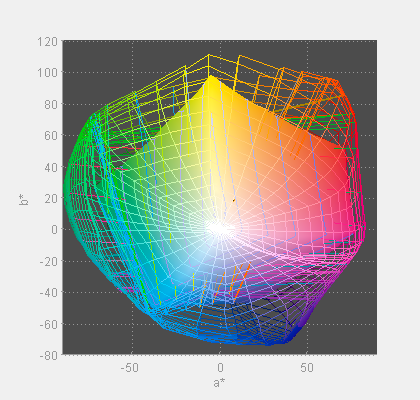Click the -40 tick label on the b* axis
This screenshot has height=400, width=420.
49,293
